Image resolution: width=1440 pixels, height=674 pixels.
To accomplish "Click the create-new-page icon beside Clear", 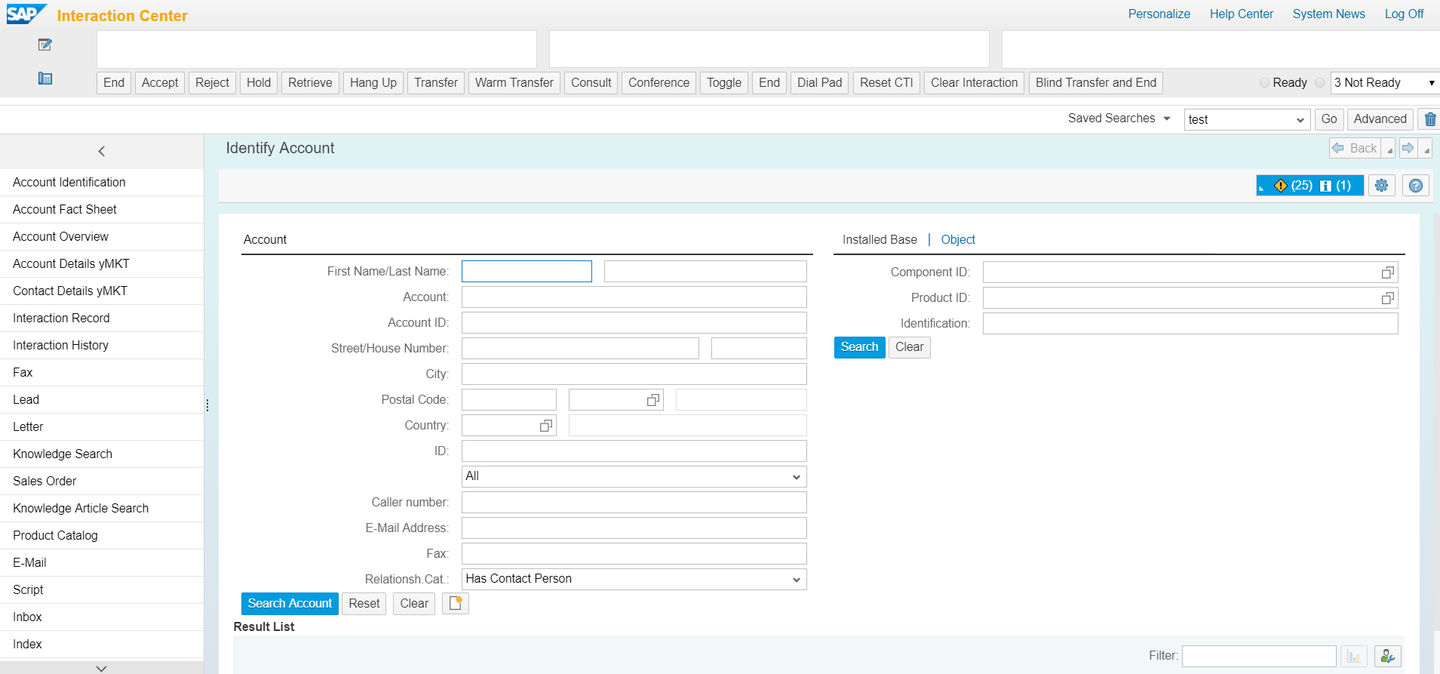I will [x=455, y=603].
